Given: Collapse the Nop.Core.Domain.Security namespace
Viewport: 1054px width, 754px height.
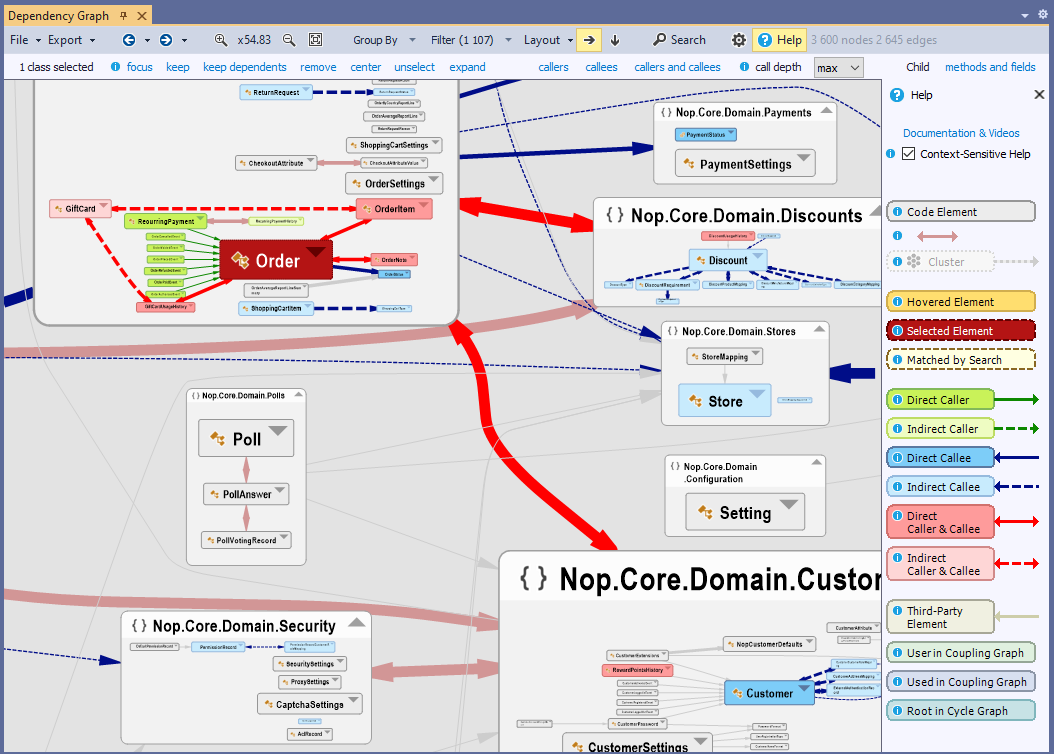Looking at the screenshot, I should click(x=357, y=622).
